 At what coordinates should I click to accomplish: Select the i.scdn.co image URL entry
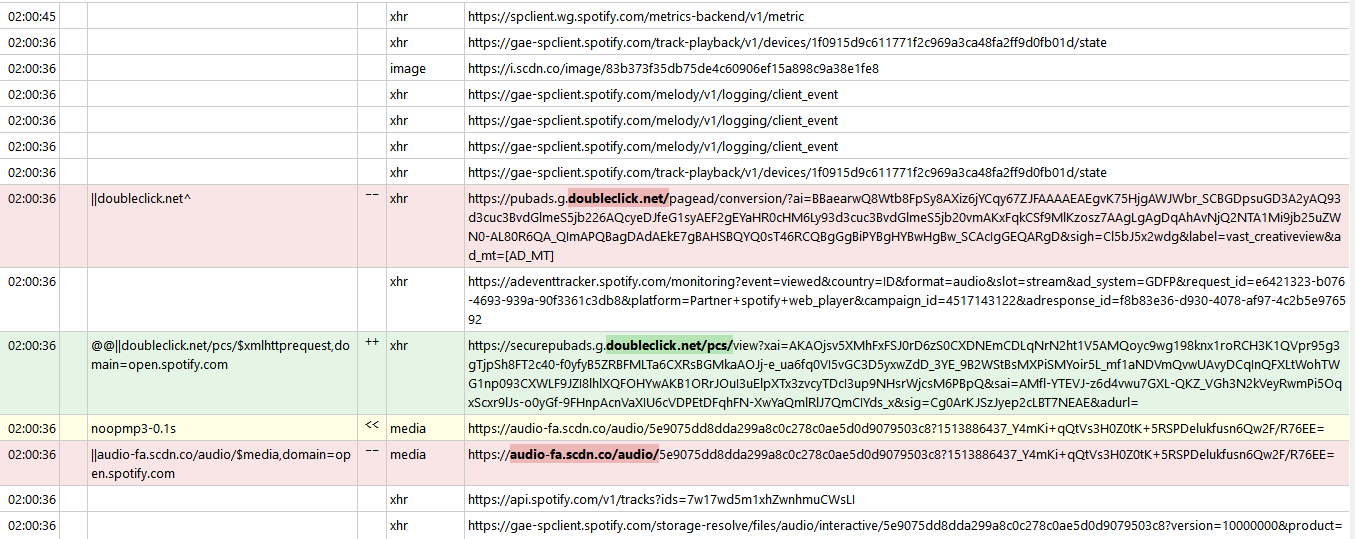(x=673, y=69)
